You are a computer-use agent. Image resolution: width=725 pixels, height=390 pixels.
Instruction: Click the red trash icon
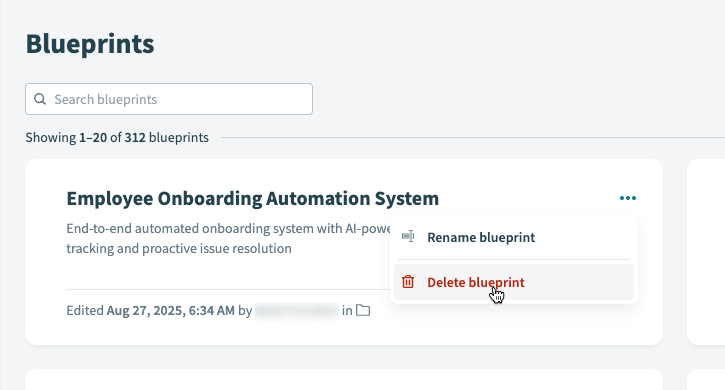[408, 282]
